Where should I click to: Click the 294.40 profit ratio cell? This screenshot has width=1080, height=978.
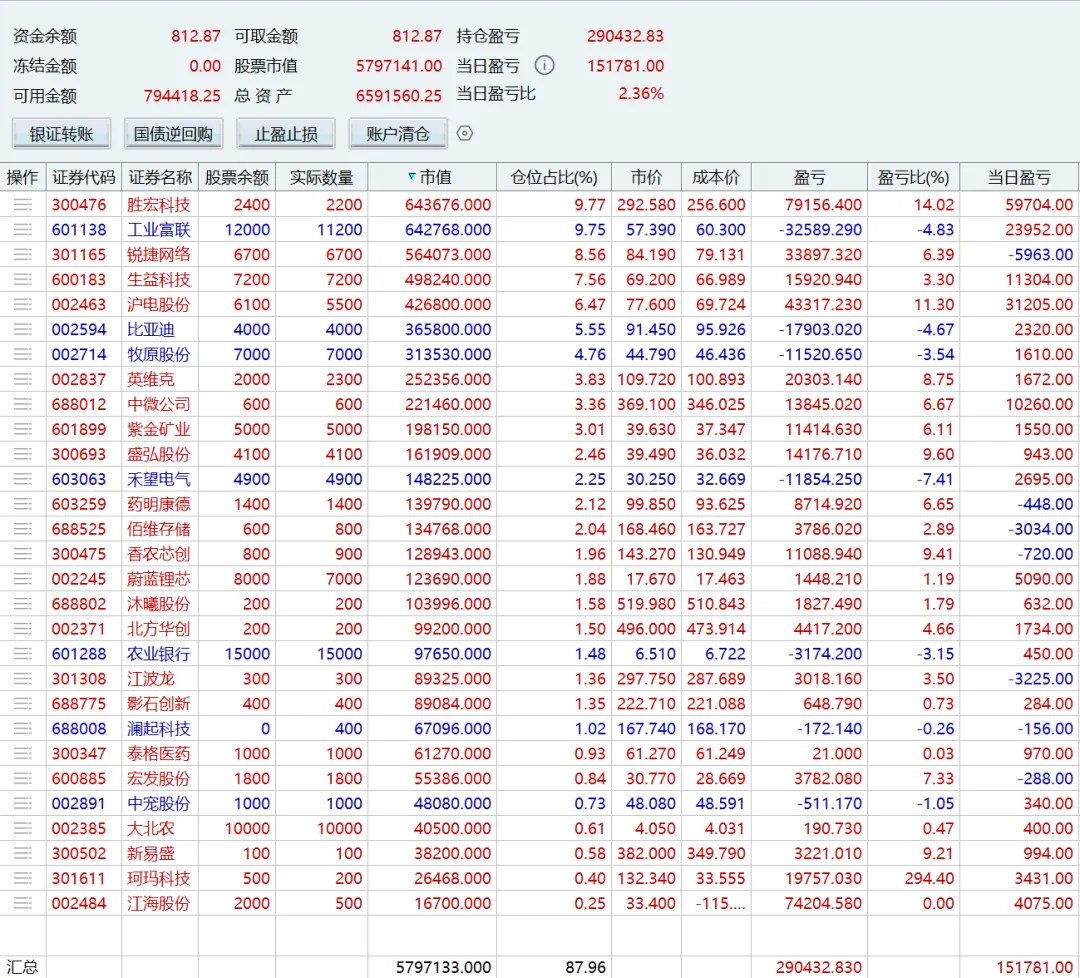tap(929, 878)
